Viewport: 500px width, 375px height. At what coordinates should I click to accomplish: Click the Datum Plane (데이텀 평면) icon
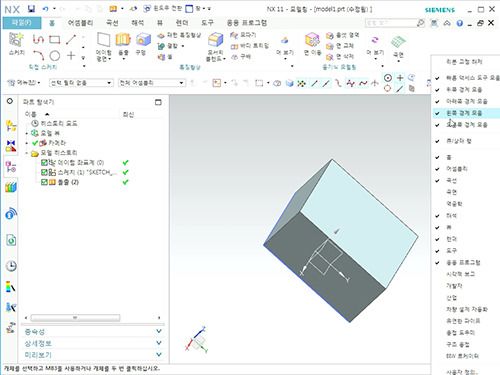[x=104, y=40]
